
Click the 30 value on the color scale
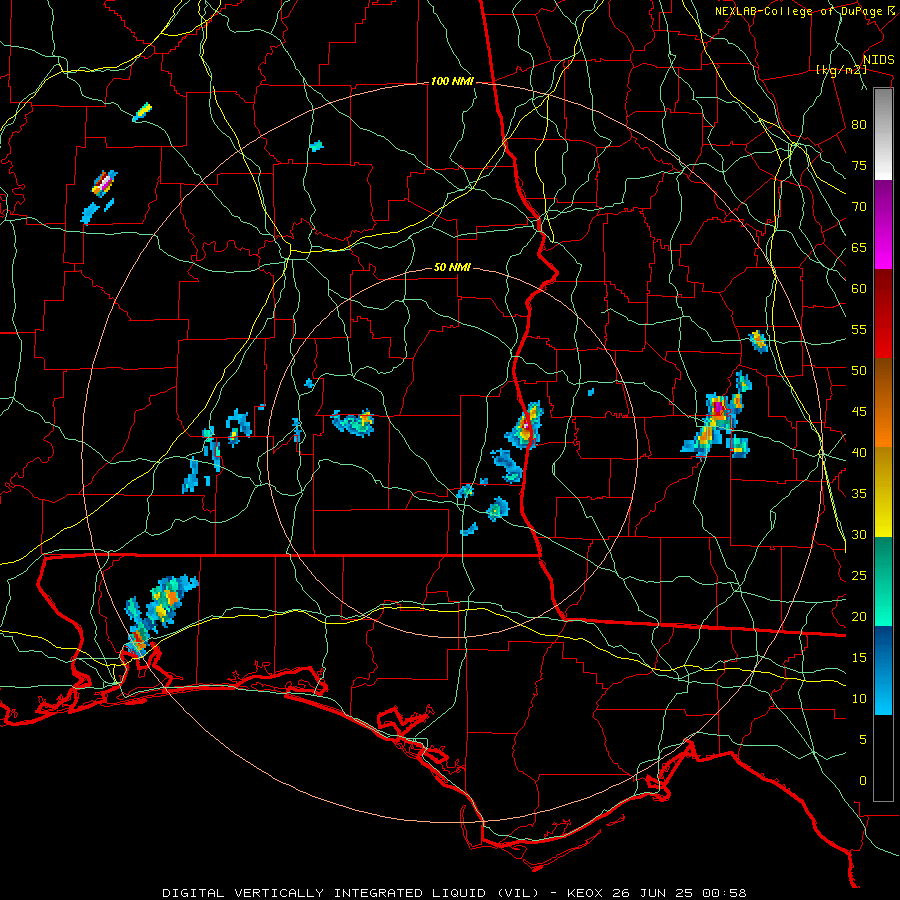[x=859, y=534]
